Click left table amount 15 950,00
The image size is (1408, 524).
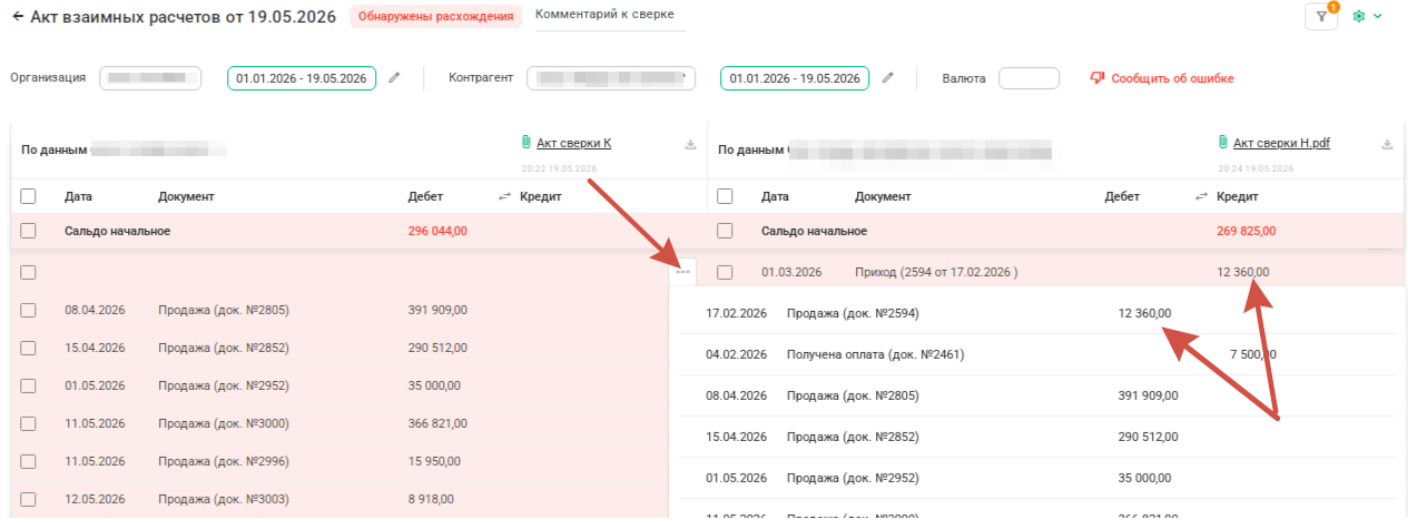[434, 462]
